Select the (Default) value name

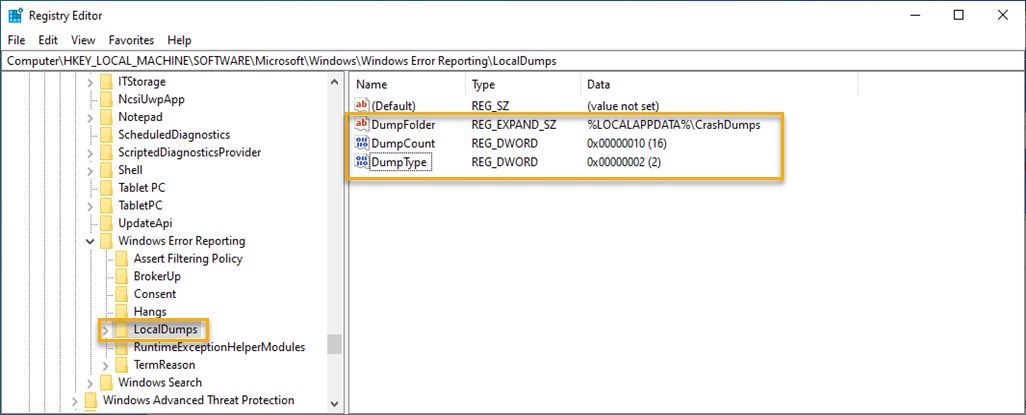click(393, 105)
